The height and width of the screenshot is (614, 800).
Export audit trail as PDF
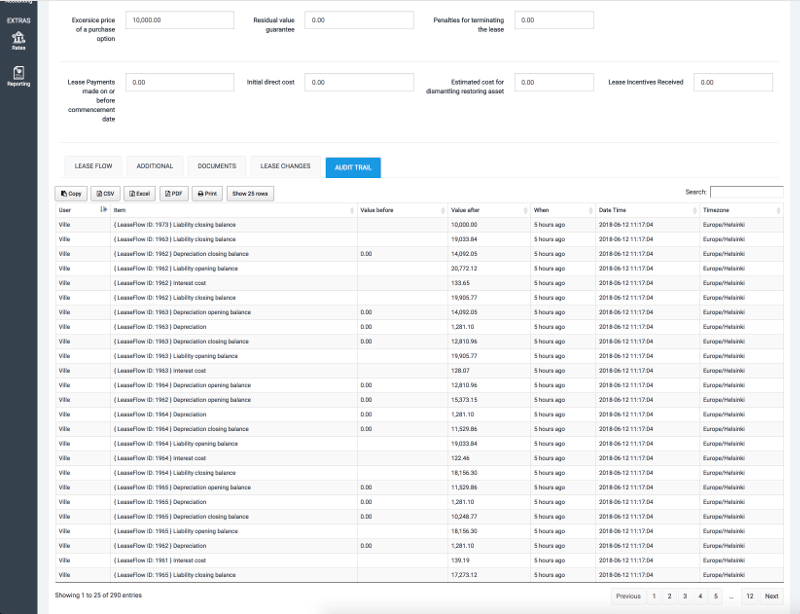[174, 193]
